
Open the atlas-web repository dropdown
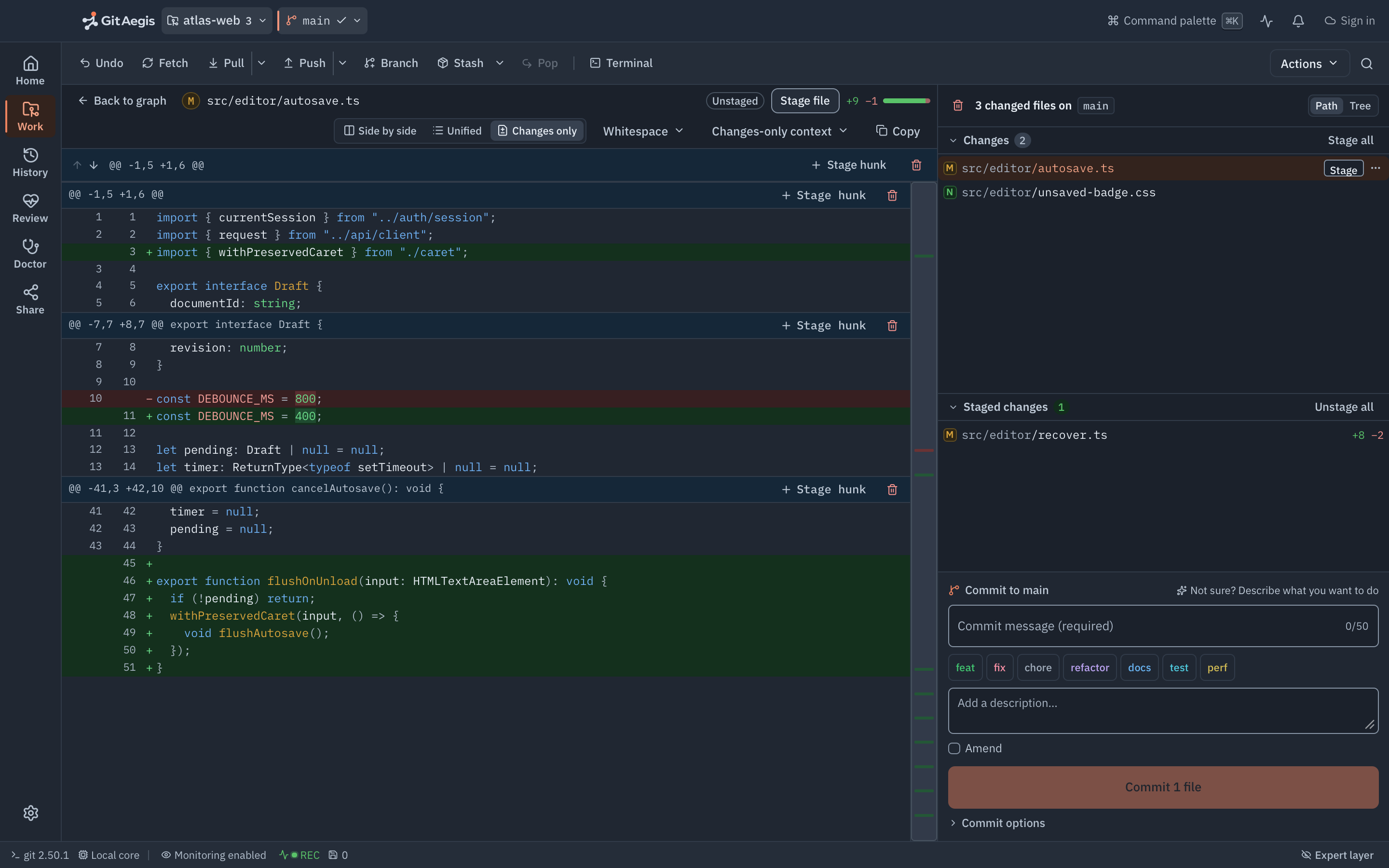217,21
